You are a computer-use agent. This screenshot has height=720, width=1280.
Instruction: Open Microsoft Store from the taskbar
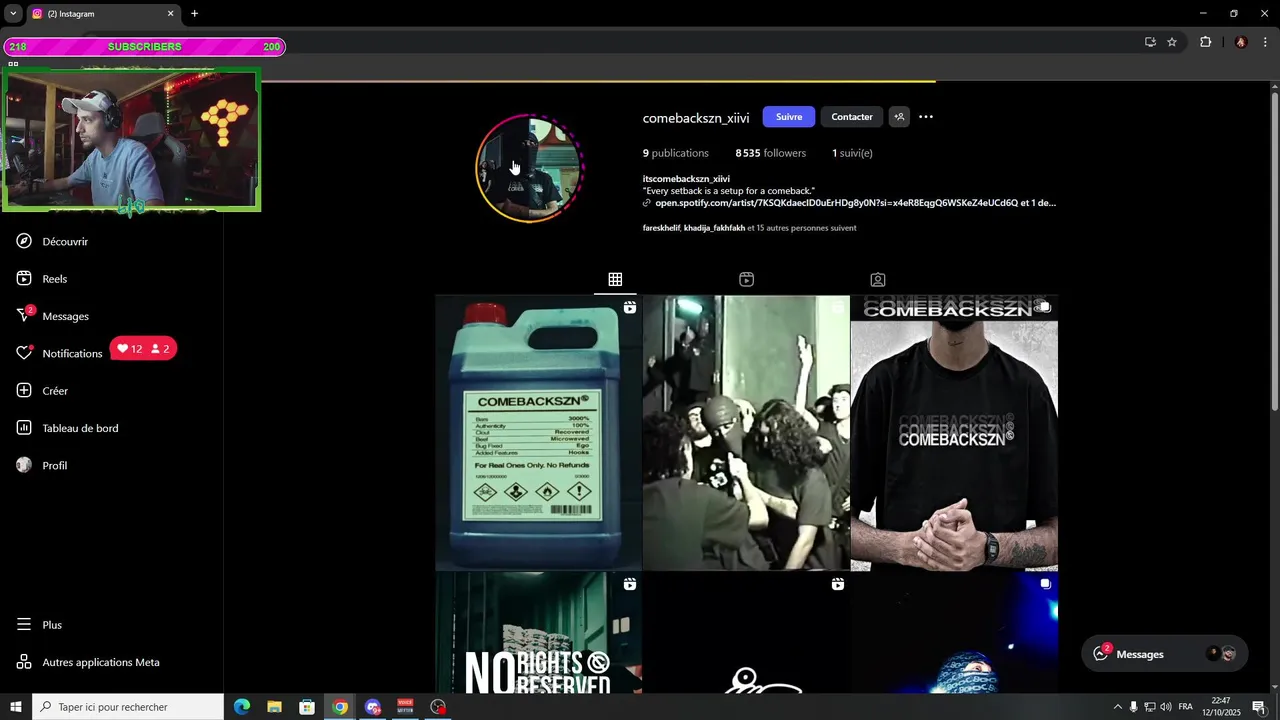[307, 707]
